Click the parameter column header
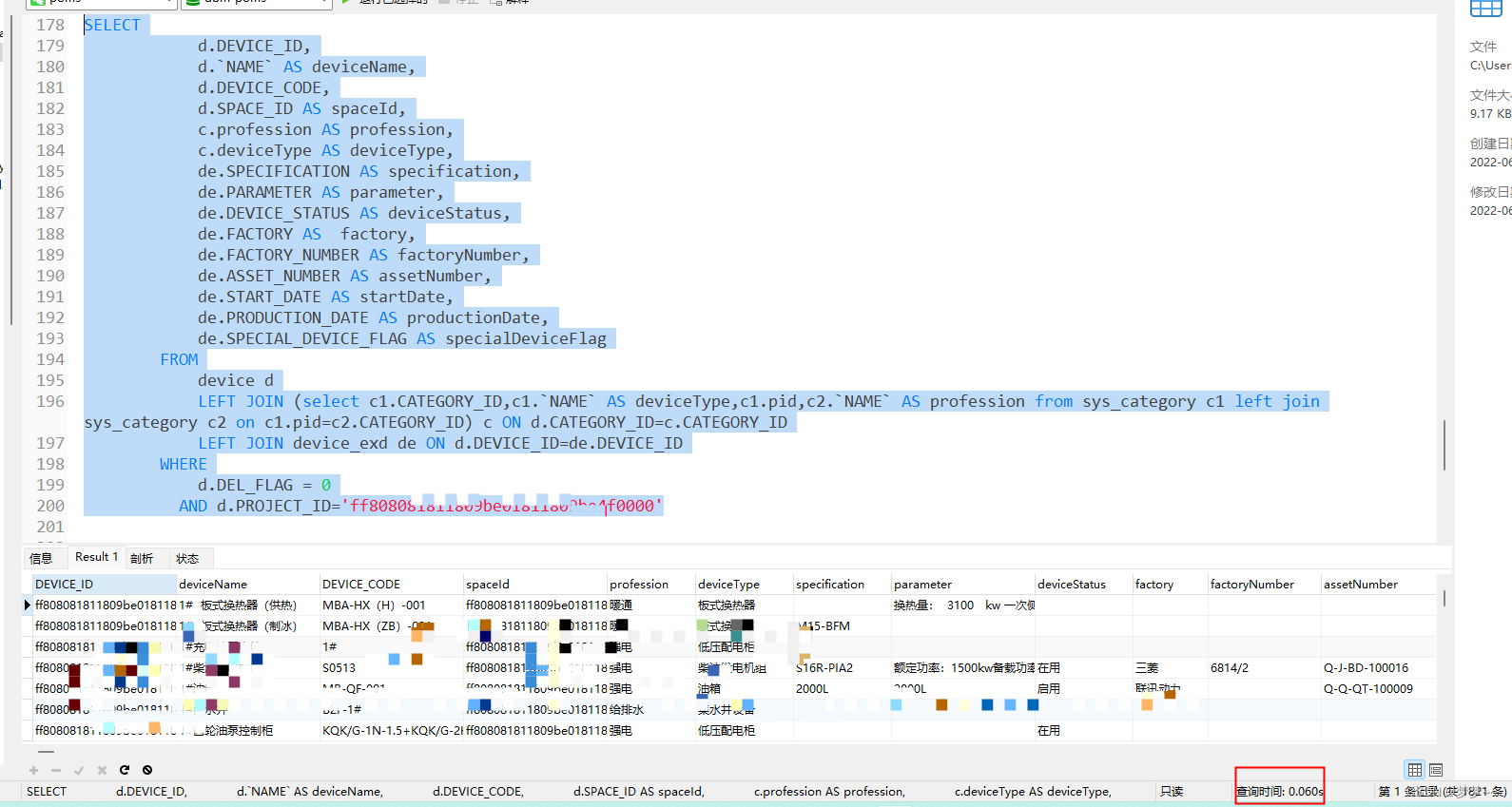This screenshot has height=807, width=1512. pos(962,584)
